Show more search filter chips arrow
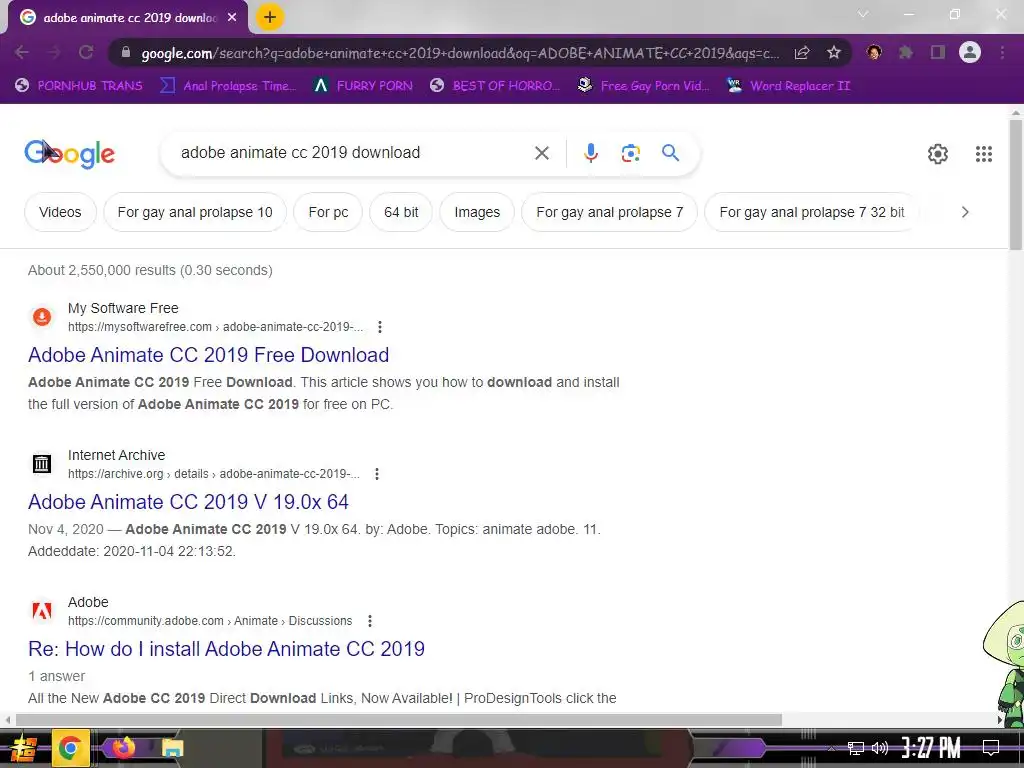This screenshot has width=1024, height=768. [965, 212]
